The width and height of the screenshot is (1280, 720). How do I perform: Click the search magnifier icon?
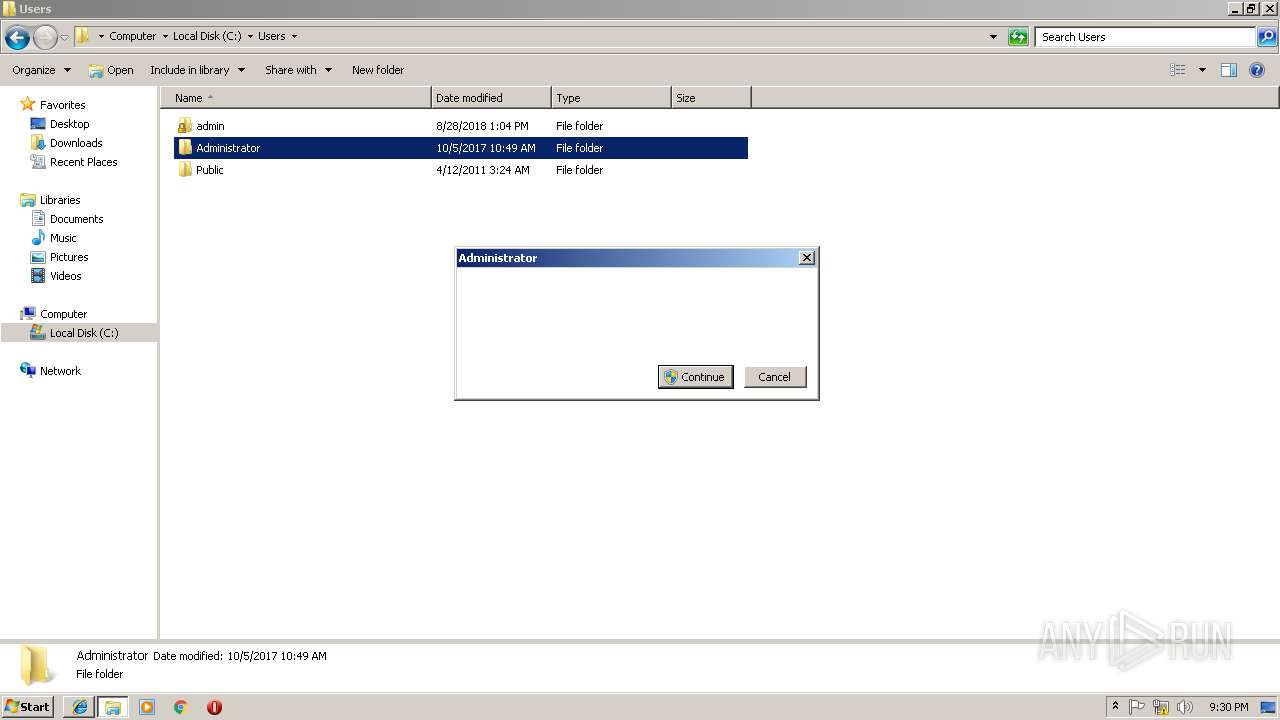1267,37
